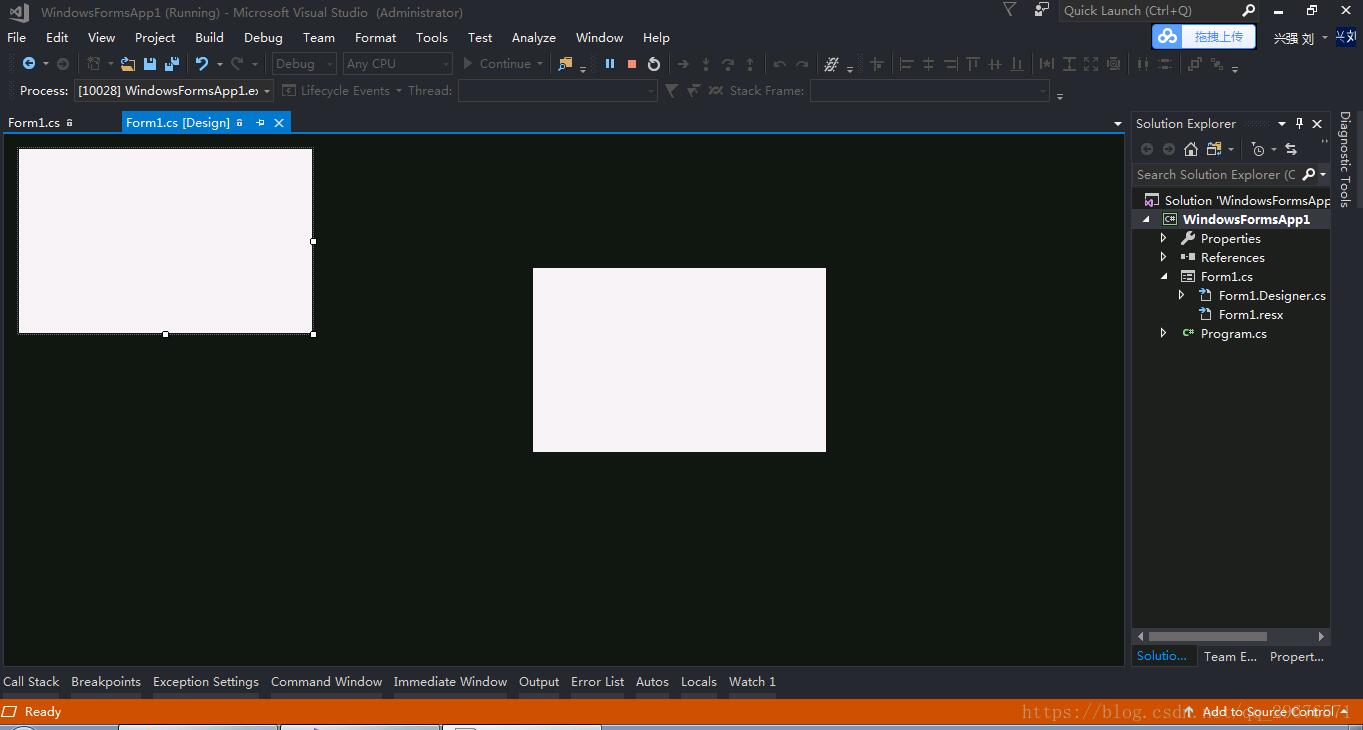The width and height of the screenshot is (1363, 730).
Task: Open the Error List window tab
Action: point(597,681)
